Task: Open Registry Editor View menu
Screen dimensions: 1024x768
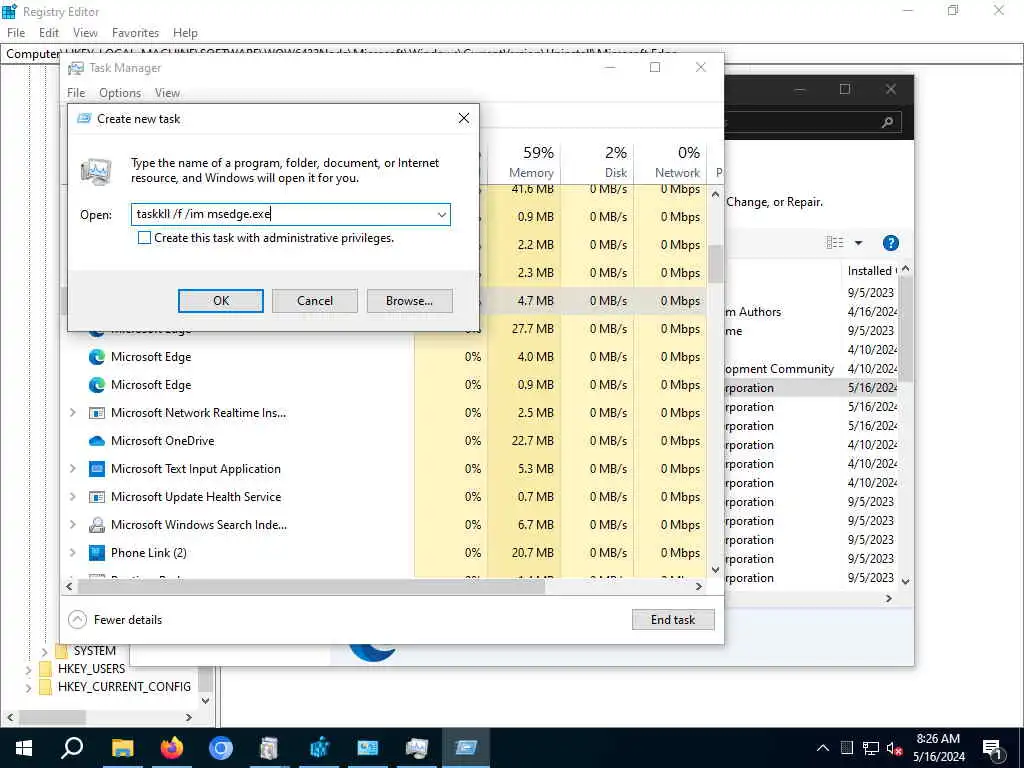Action: point(85,33)
